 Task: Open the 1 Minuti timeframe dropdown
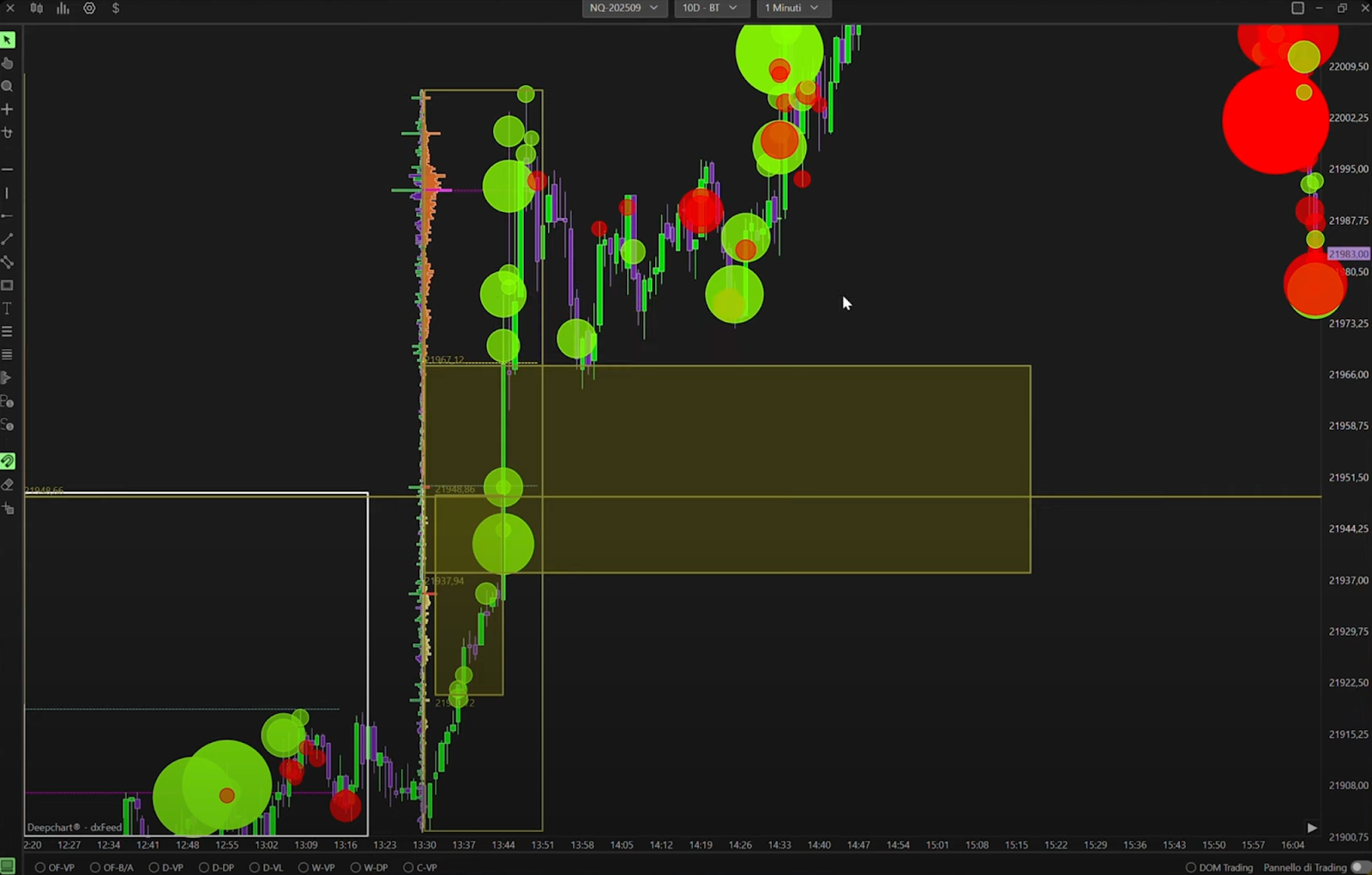tap(791, 9)
